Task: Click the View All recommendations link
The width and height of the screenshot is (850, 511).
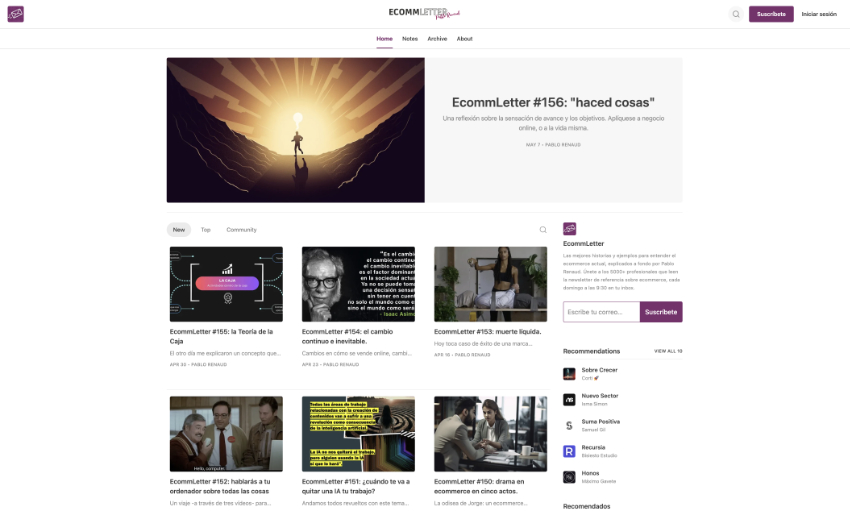Action: [668, 351]
